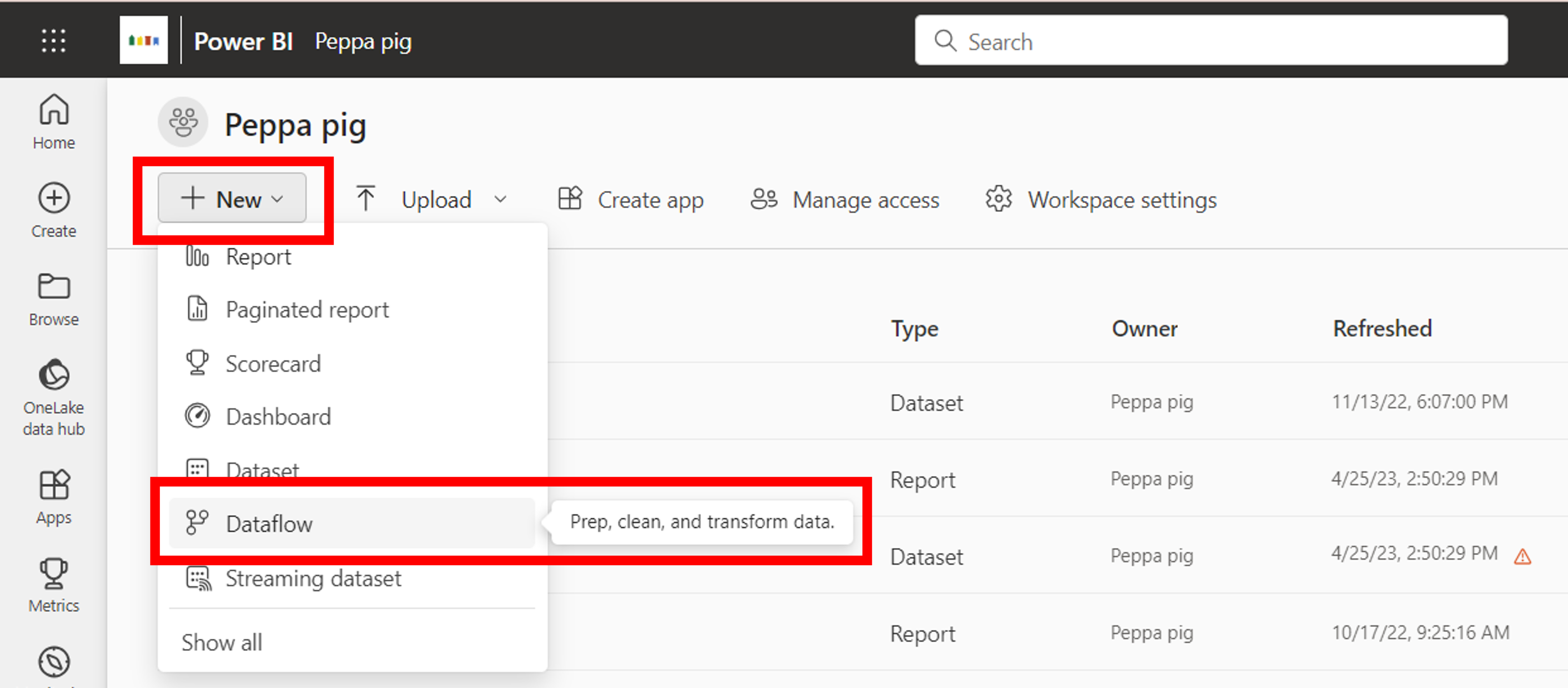
Task: Sort by the Owner column header
Action: tap(1145, 329)
